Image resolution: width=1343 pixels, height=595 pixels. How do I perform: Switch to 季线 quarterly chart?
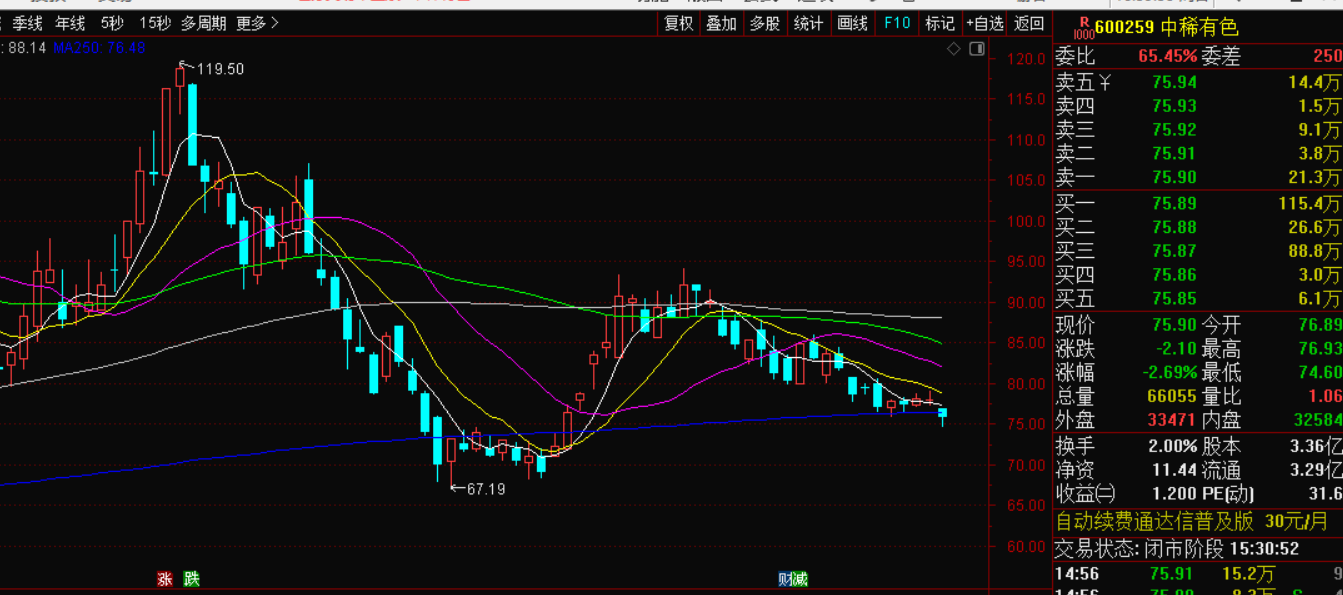click(28, 23)
